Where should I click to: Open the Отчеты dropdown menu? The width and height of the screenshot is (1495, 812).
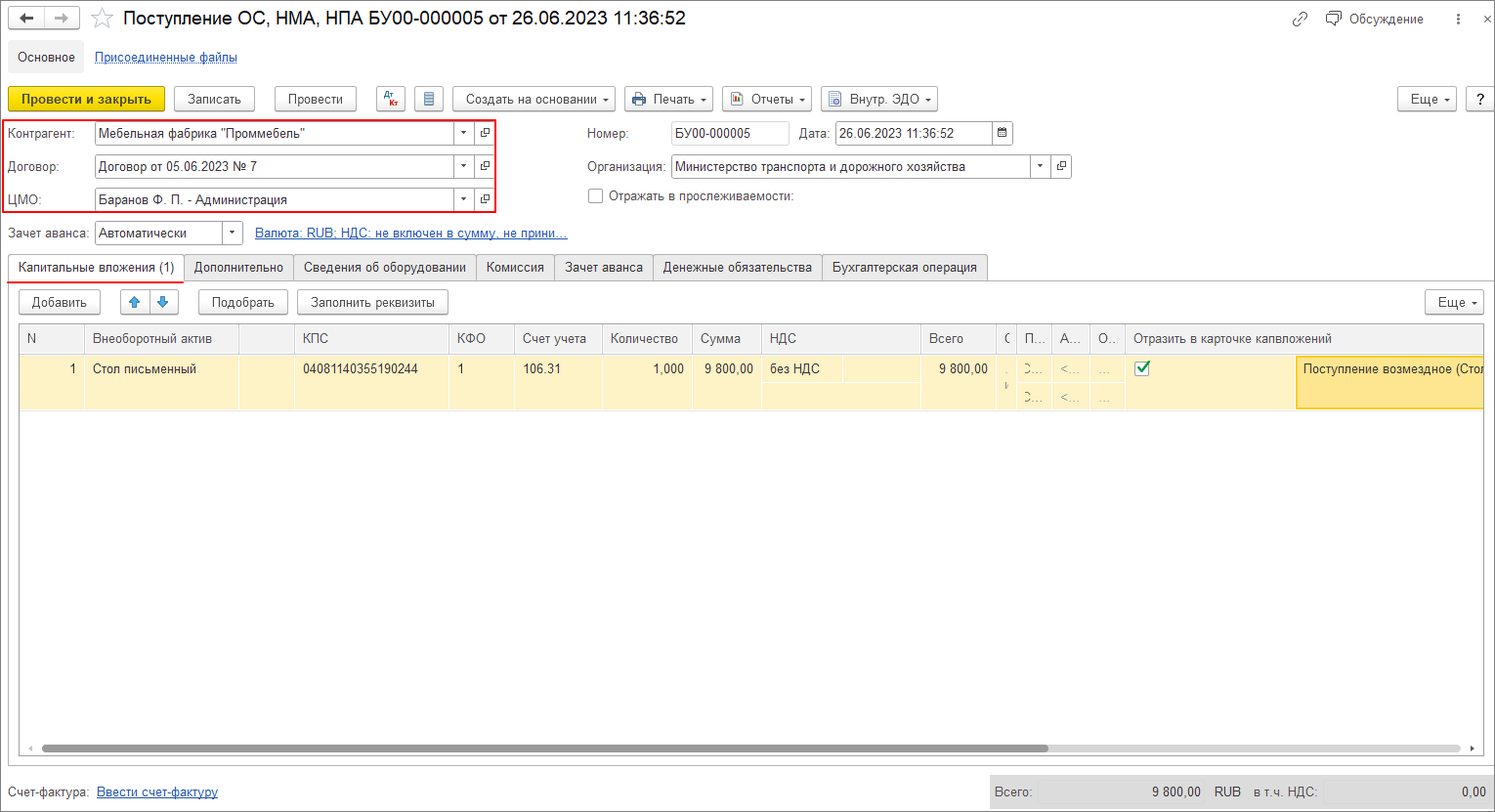[767, 99]
